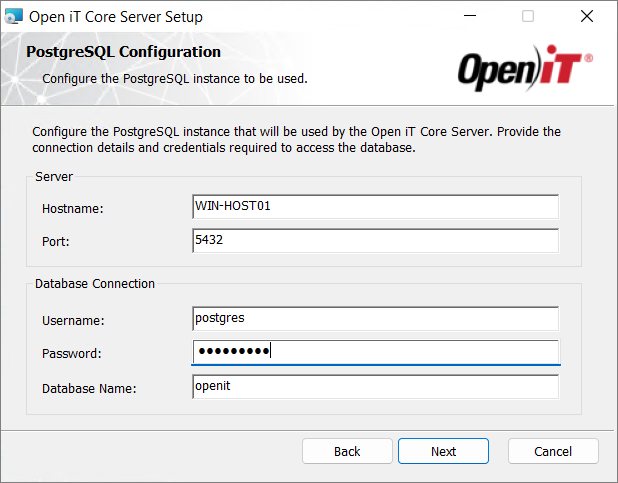Screen dimensions: 618x483
Task: Click the Open iT logo
Action: coord(525,68)
